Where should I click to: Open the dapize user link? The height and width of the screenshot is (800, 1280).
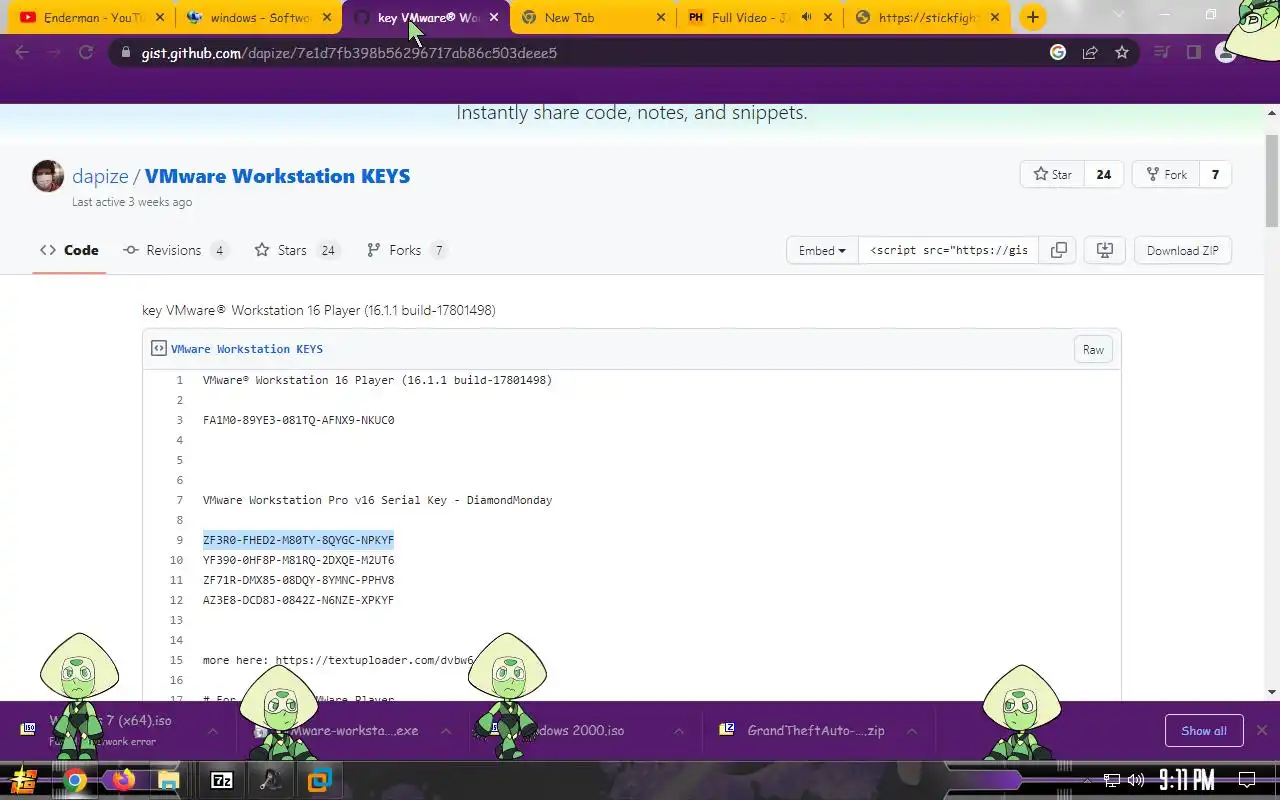coord(100,176)
